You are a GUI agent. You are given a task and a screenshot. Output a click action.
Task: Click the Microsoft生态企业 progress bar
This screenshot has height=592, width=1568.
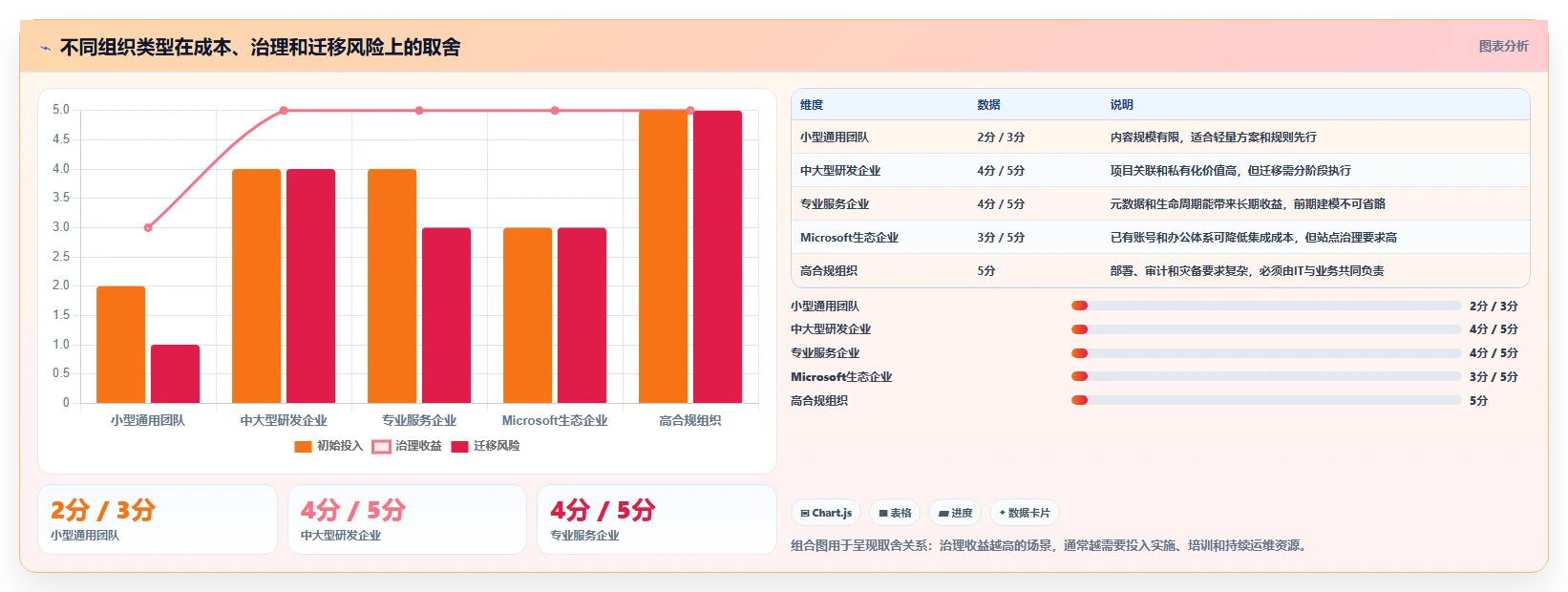point(1266,377)
